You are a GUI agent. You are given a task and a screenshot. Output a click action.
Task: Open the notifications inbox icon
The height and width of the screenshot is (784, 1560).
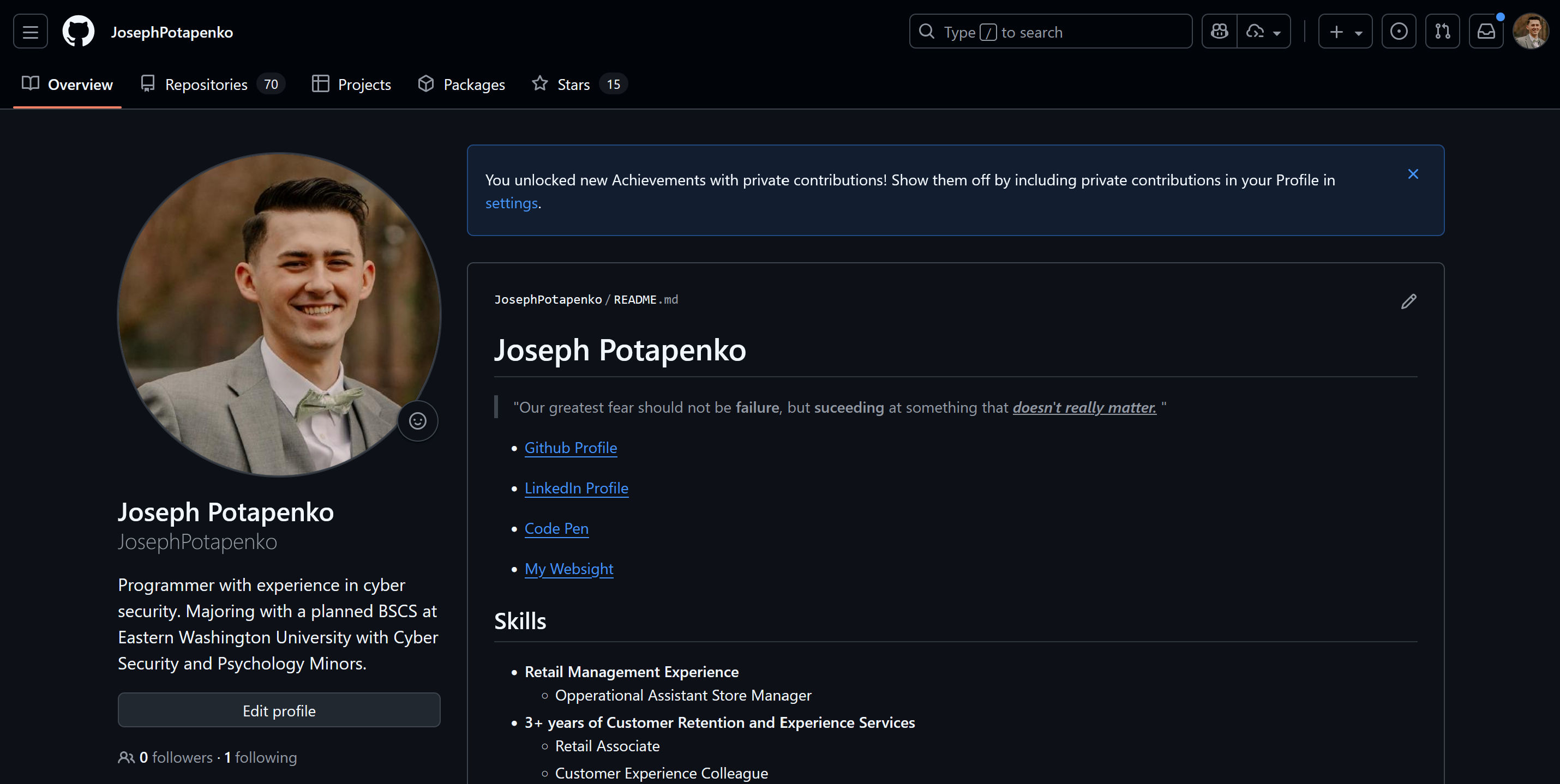[1485, 32]
